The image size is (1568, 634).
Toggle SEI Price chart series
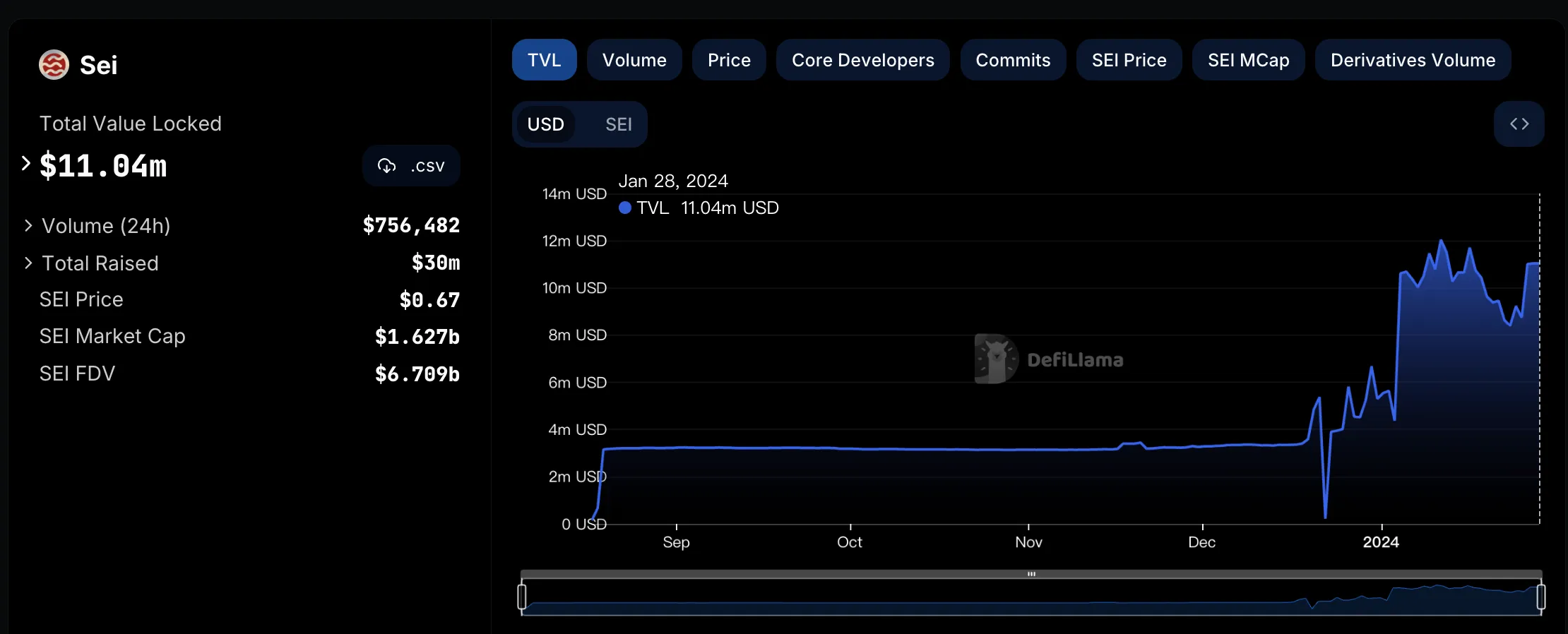coord(1129,60)
